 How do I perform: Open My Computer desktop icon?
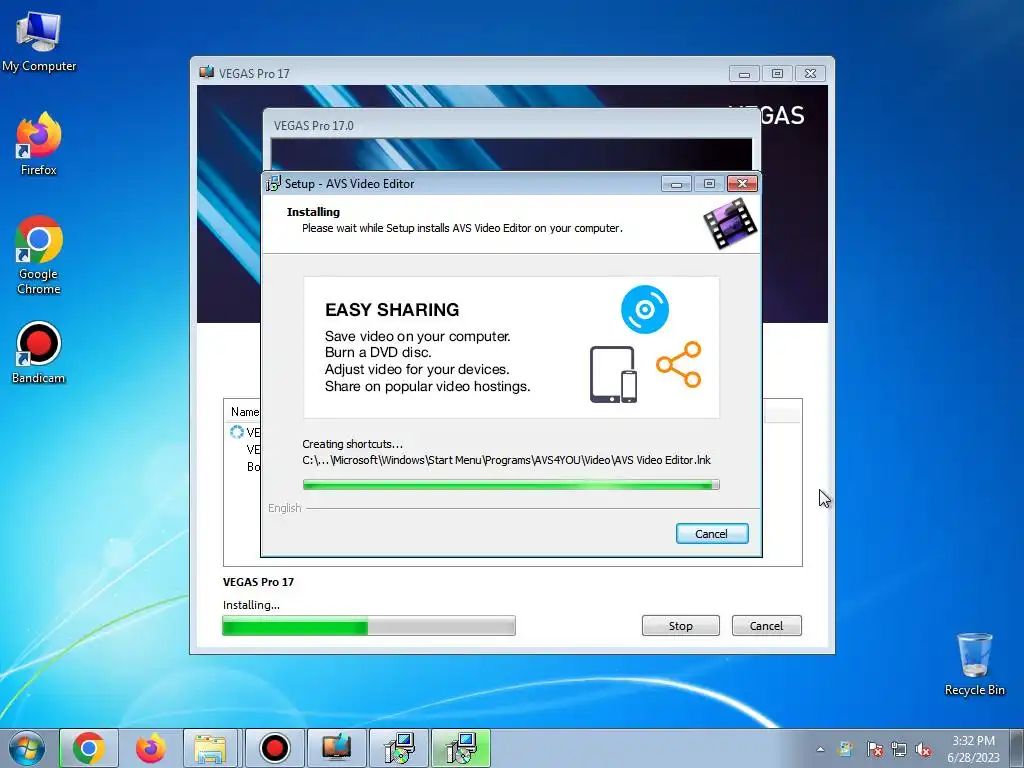39,41
